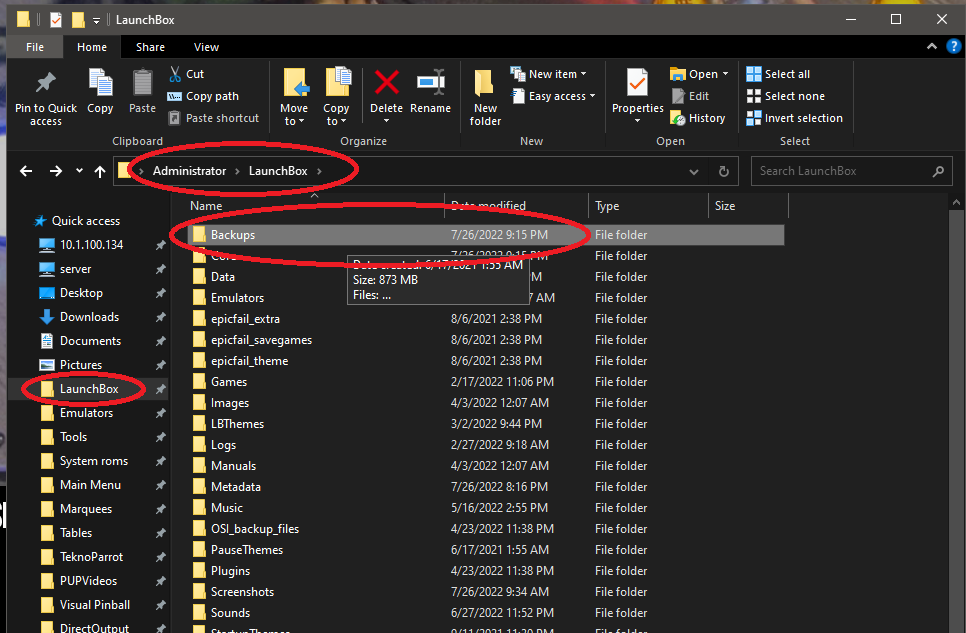Refresh the LaunchBox folder view
The image size is (966, 633).
tap(724, 171)
